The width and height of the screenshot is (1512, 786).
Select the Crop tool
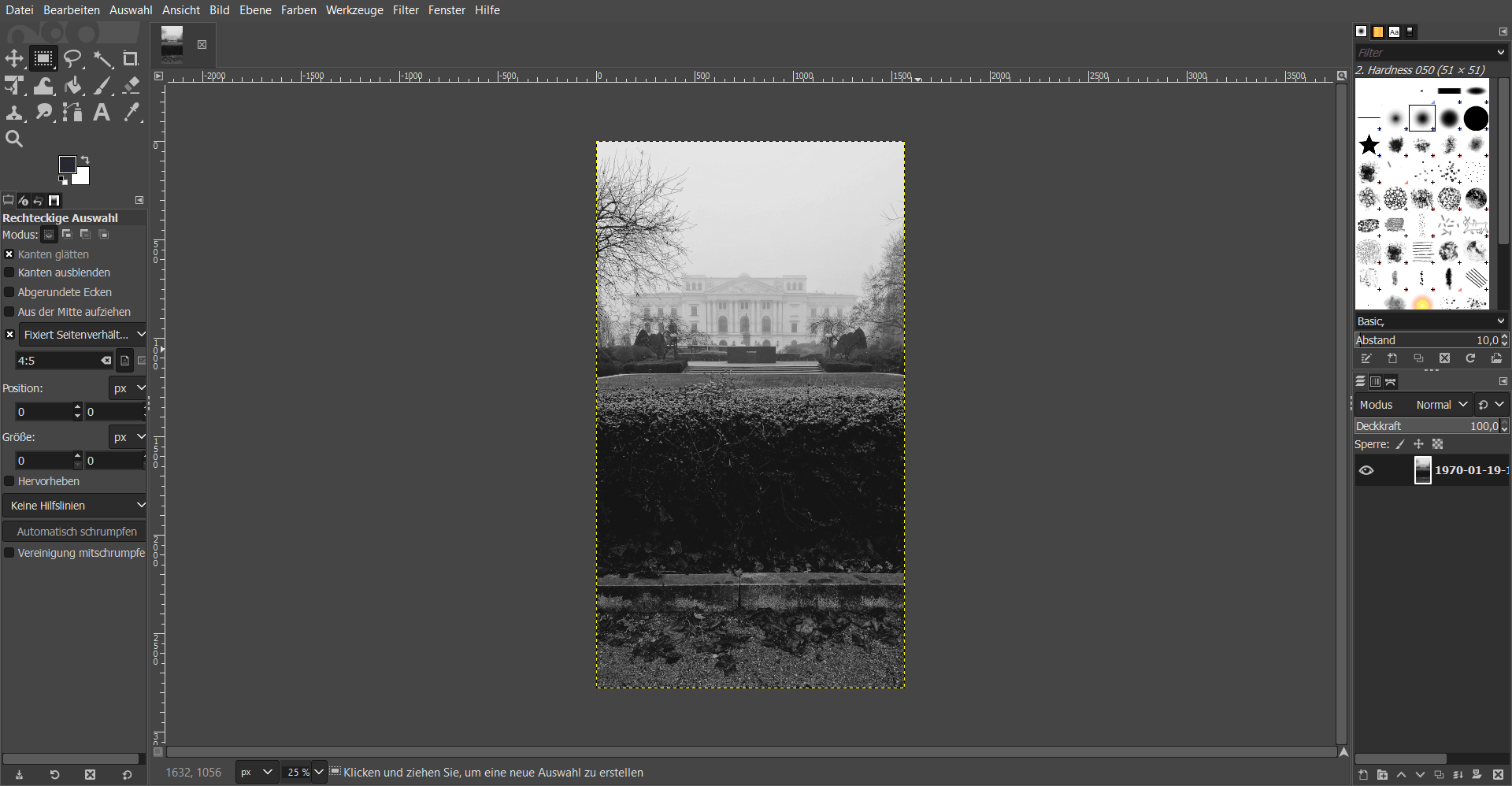click(131, 59)
